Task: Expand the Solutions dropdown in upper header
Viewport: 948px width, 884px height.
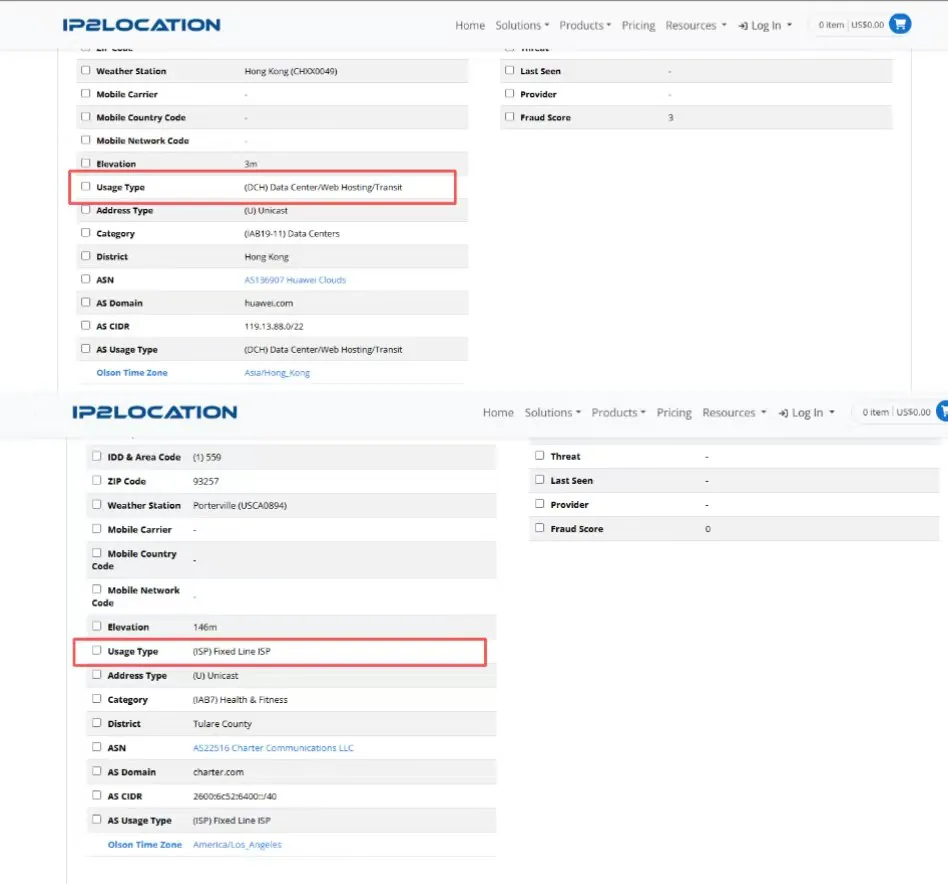Action: tap(521, 26)
